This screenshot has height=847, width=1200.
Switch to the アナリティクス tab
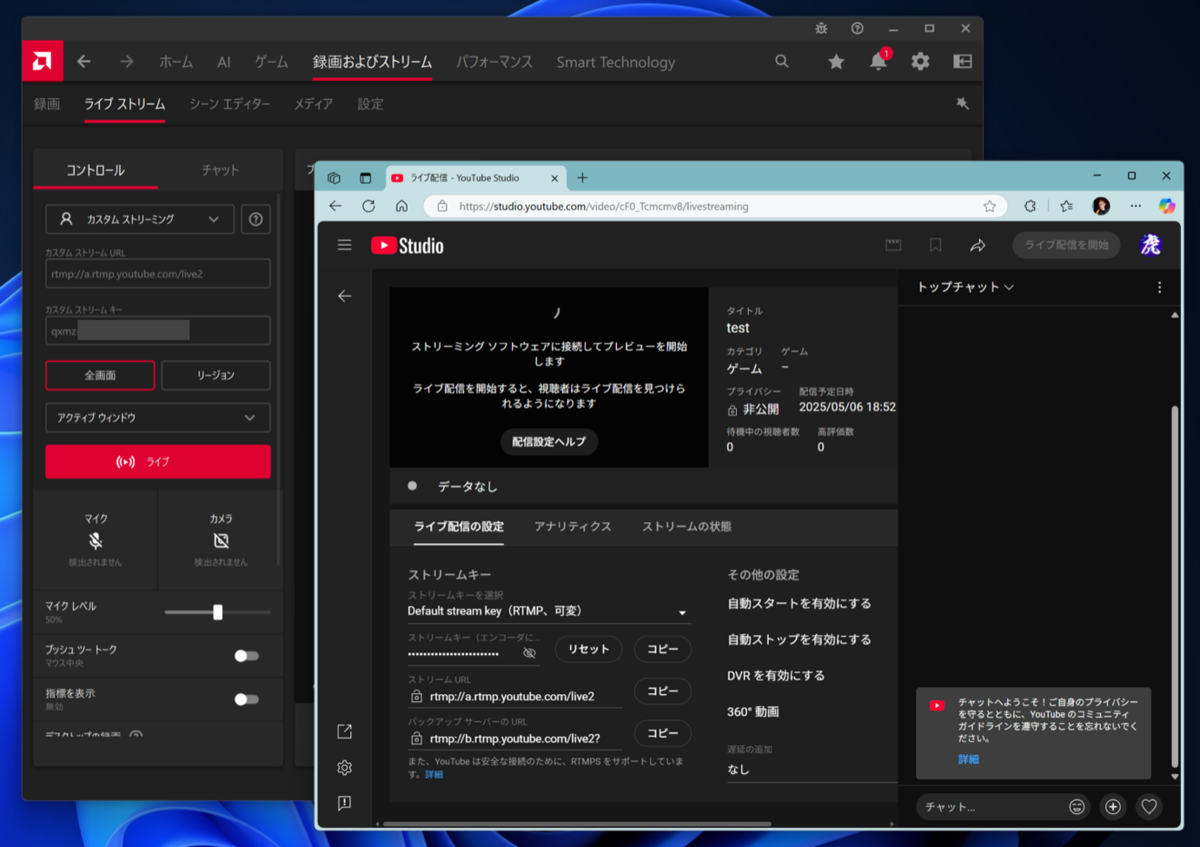572,526
